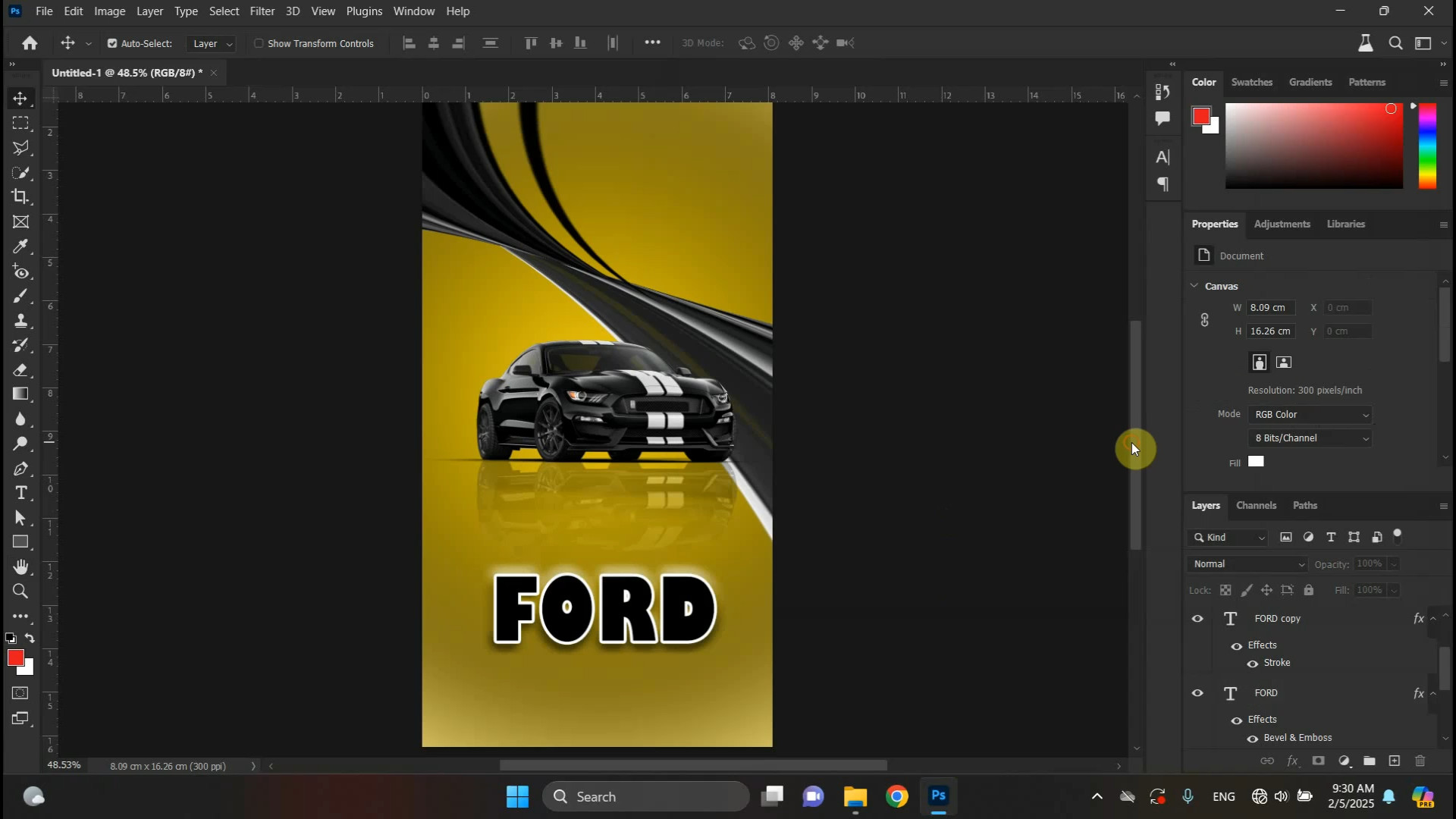Select the Polygonal Lasso tool
Viewport: 1456px width, 819px height.
[20, 148]
